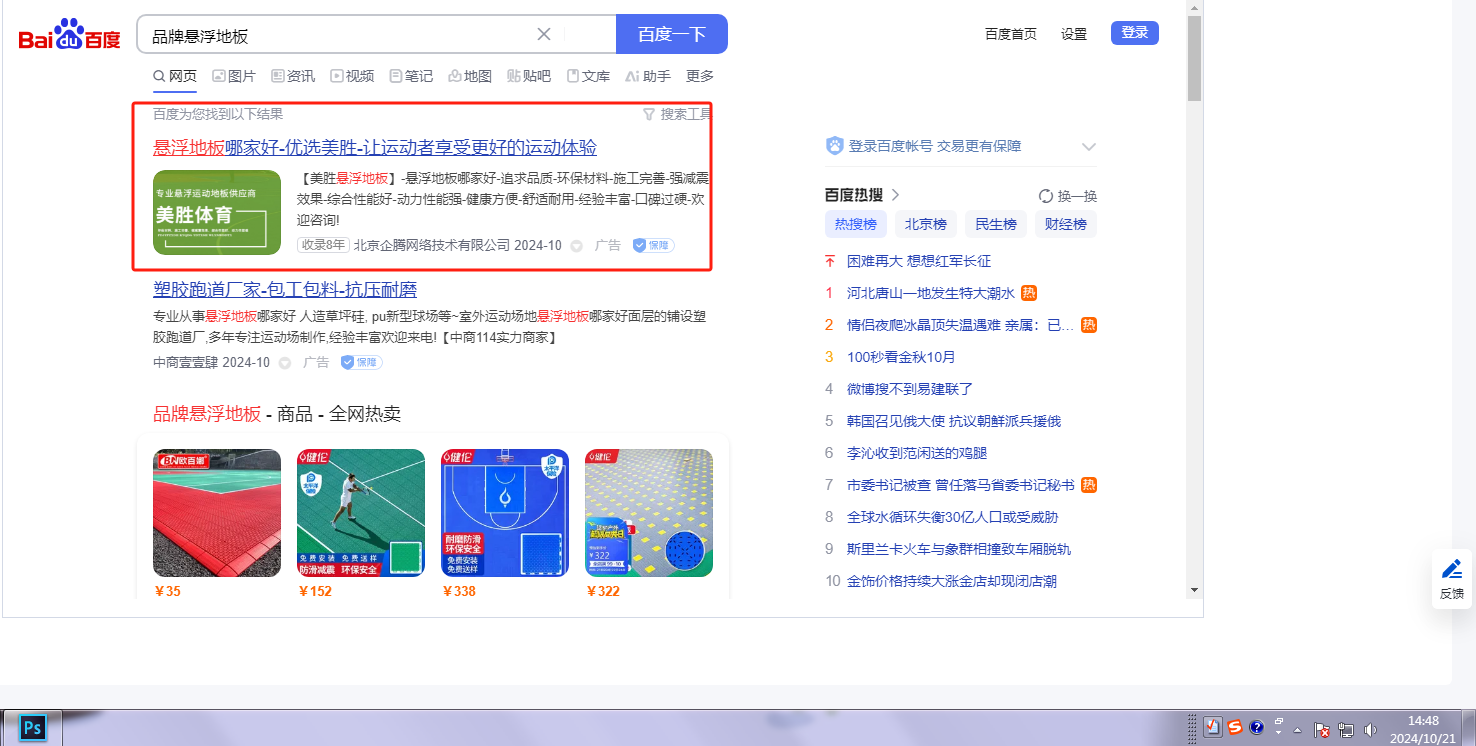Open the 塑胶跑道厂家-包工包料-抗压耐磨 result

point(285,290)
